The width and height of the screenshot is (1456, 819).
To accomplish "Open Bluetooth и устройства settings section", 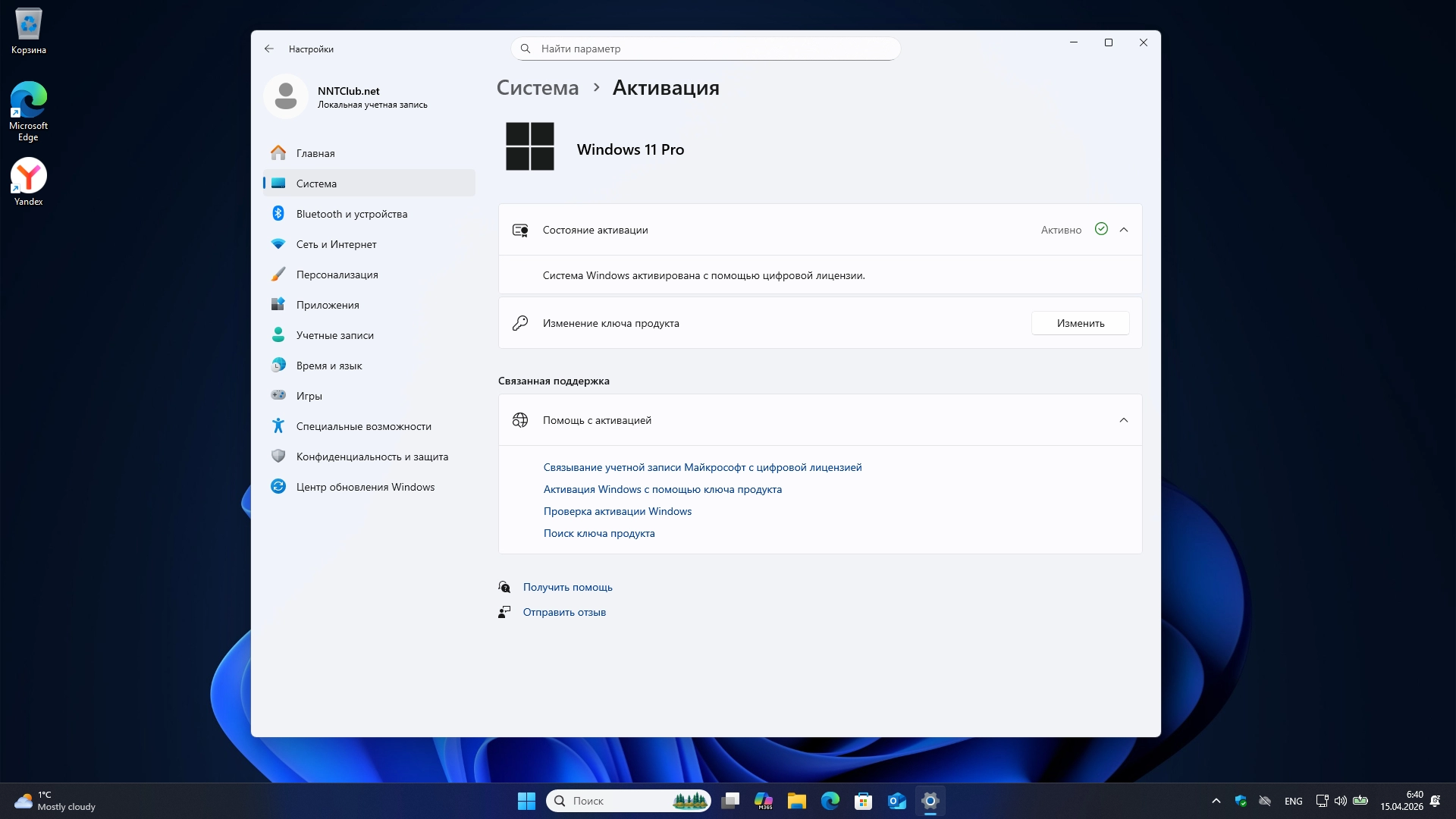I will [x=351, y=214].
